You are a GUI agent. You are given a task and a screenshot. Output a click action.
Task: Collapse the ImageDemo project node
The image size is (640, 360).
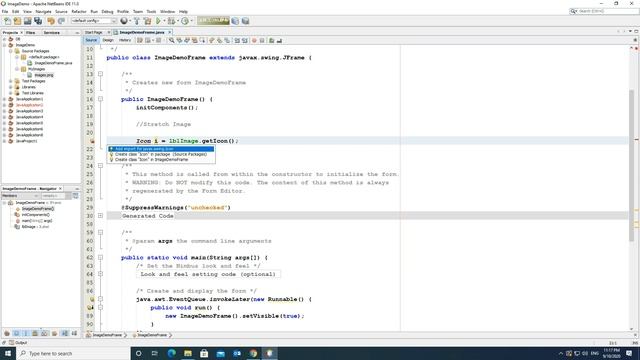point(4,45)
